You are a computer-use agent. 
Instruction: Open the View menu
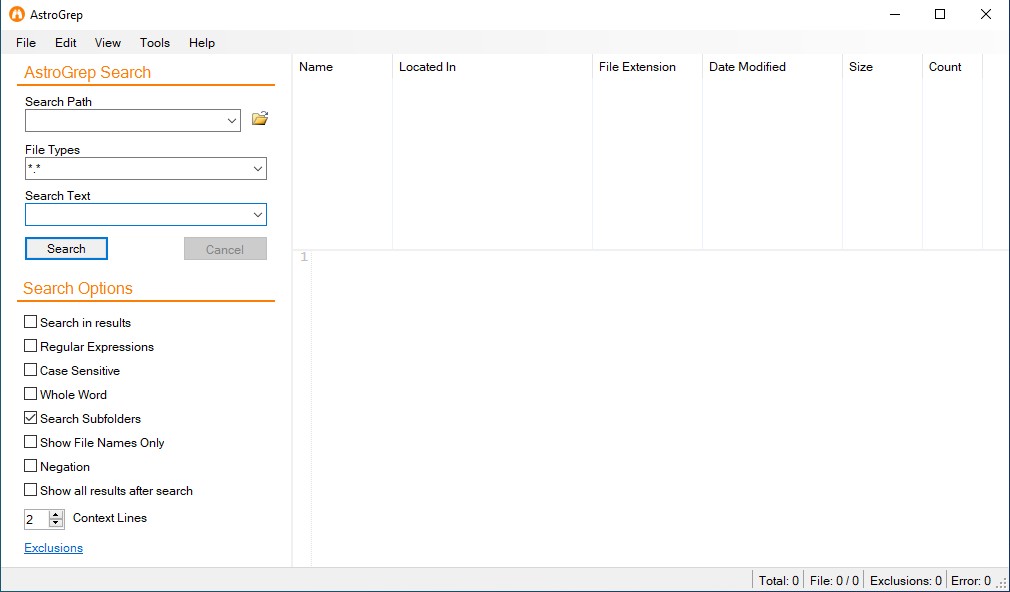coord(108,43)
